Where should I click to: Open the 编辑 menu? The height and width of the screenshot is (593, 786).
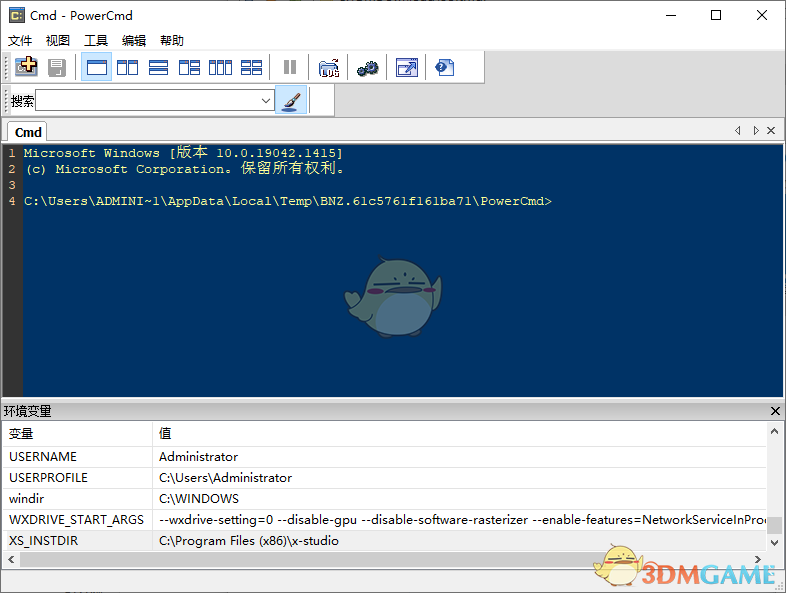[134, 41]
